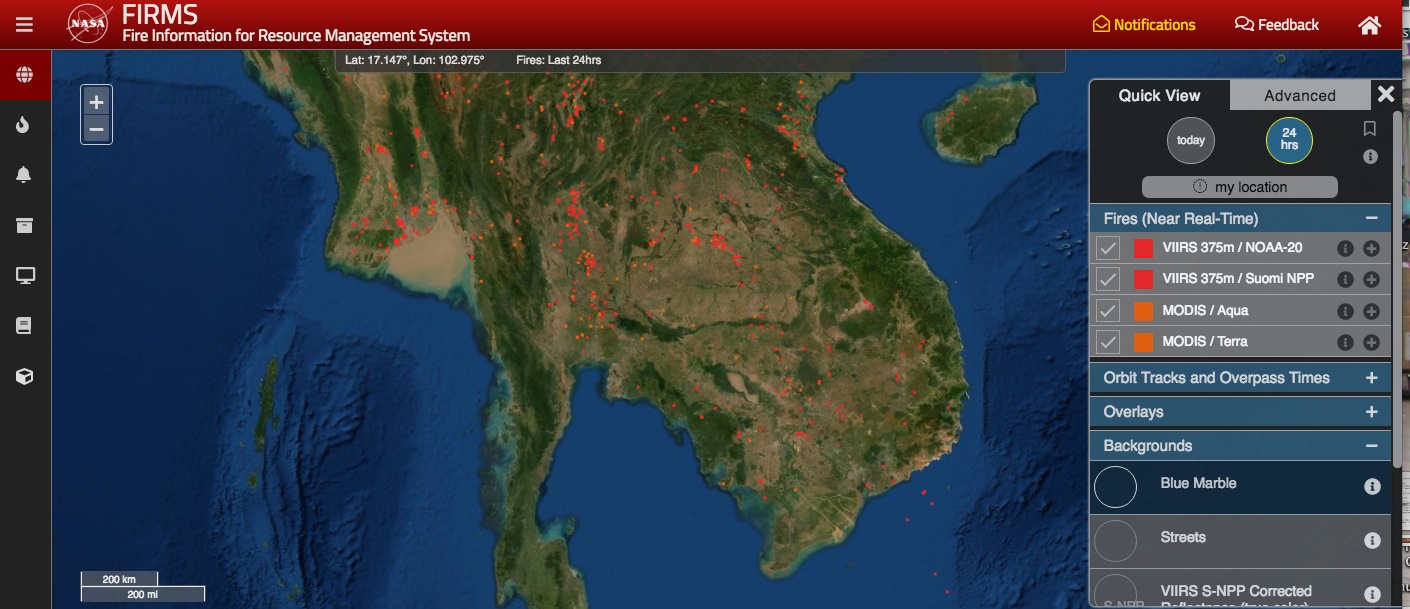Toggle VIIRS 375m / Suomi NPP checkbox
Image resolution: width=1410 pixels, height=609 pixels.
pyautogui.click(x=1108, y=279)
